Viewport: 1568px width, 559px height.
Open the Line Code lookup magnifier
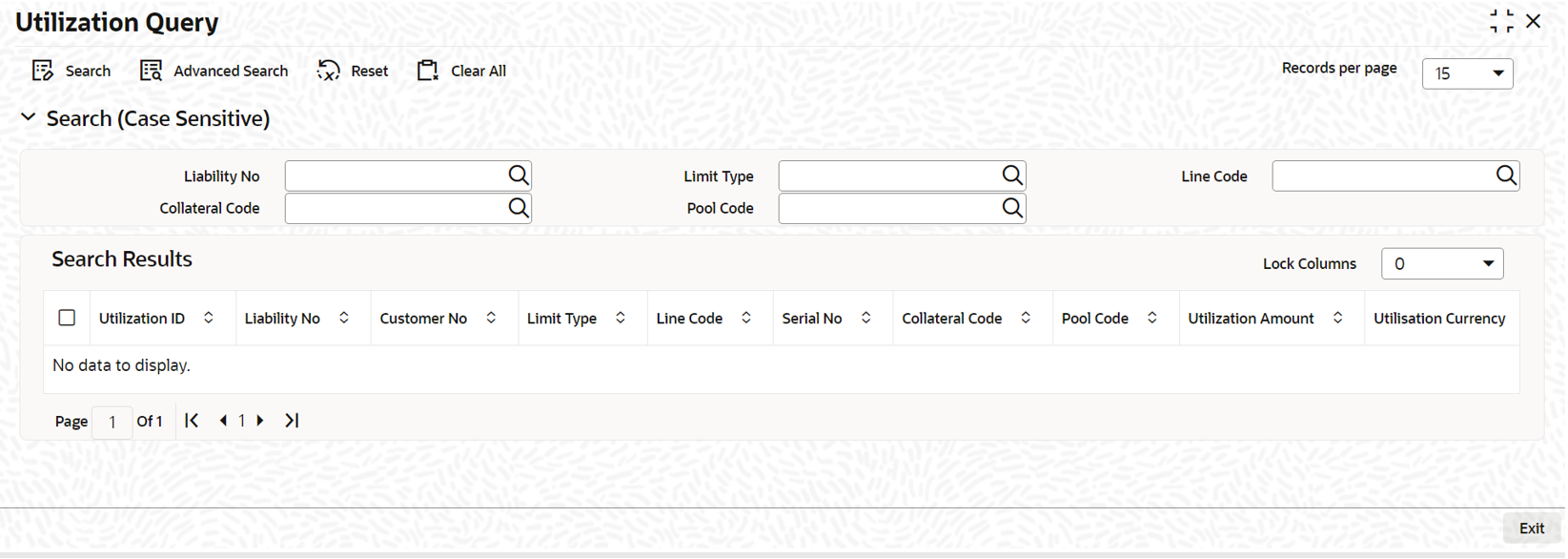click(x=1506, y=175)
